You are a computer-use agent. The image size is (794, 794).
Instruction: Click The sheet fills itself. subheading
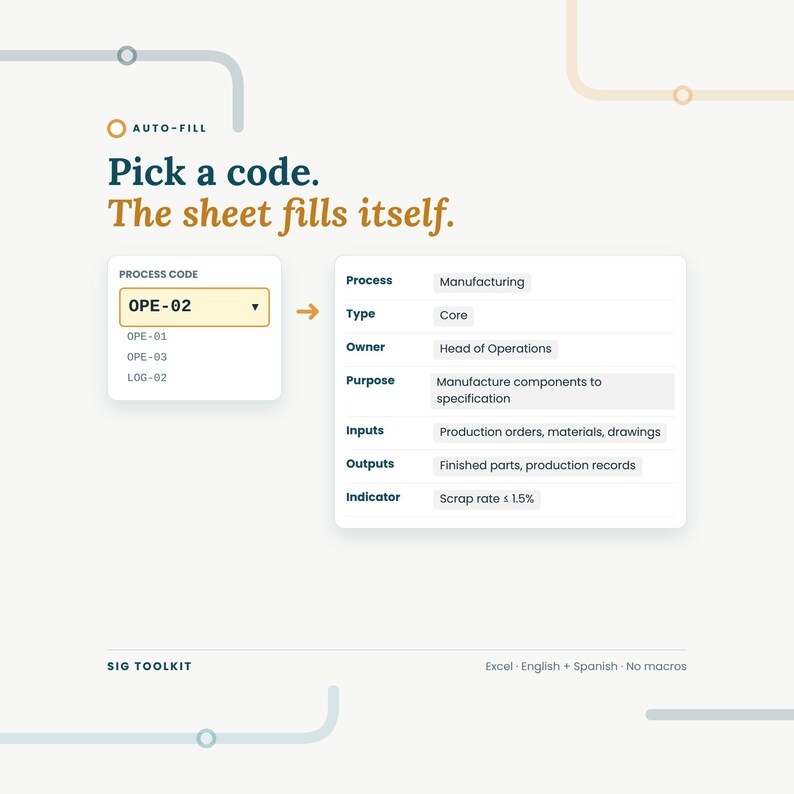tap(281, 215)
